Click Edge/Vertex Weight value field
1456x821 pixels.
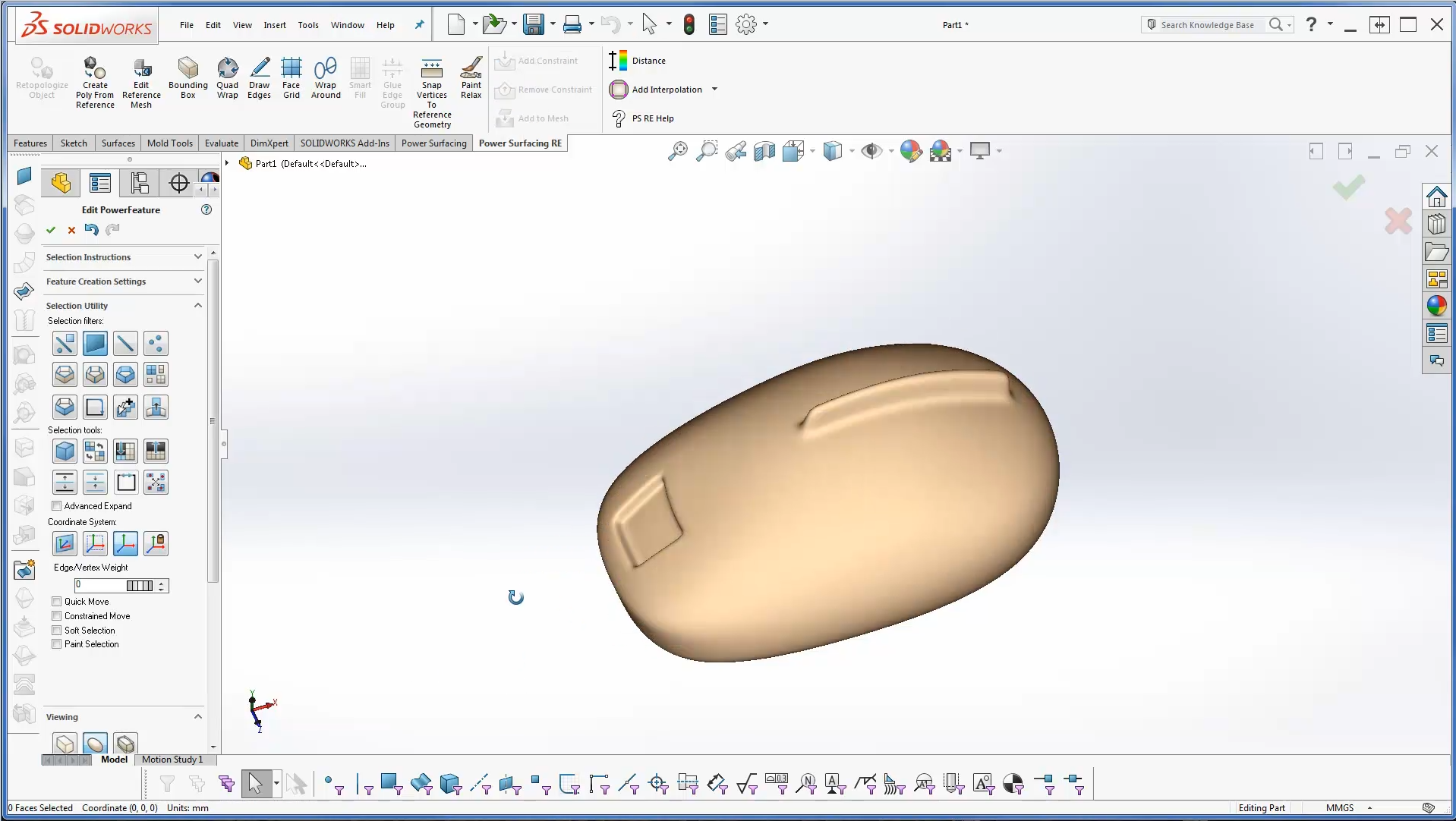(99, 585)
